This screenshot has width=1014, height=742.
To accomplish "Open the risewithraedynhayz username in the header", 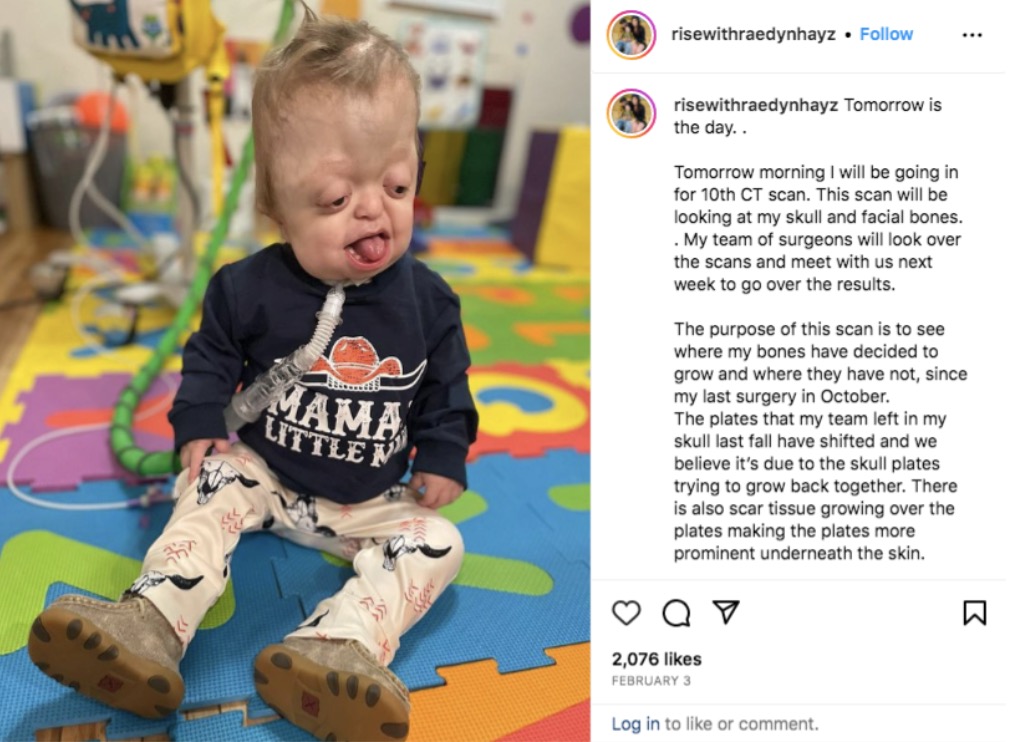I will (x=753, y=34).
